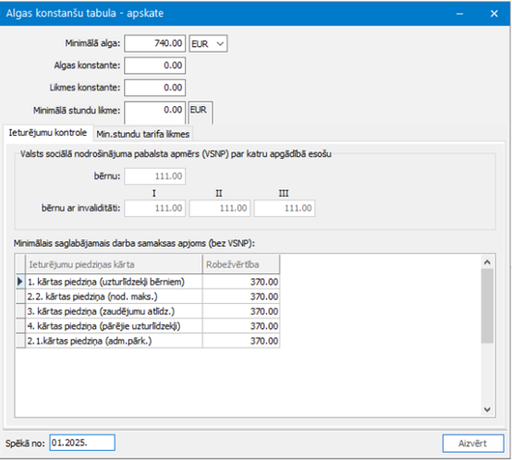Open the EUR currency dropdown

pos(208,44)
